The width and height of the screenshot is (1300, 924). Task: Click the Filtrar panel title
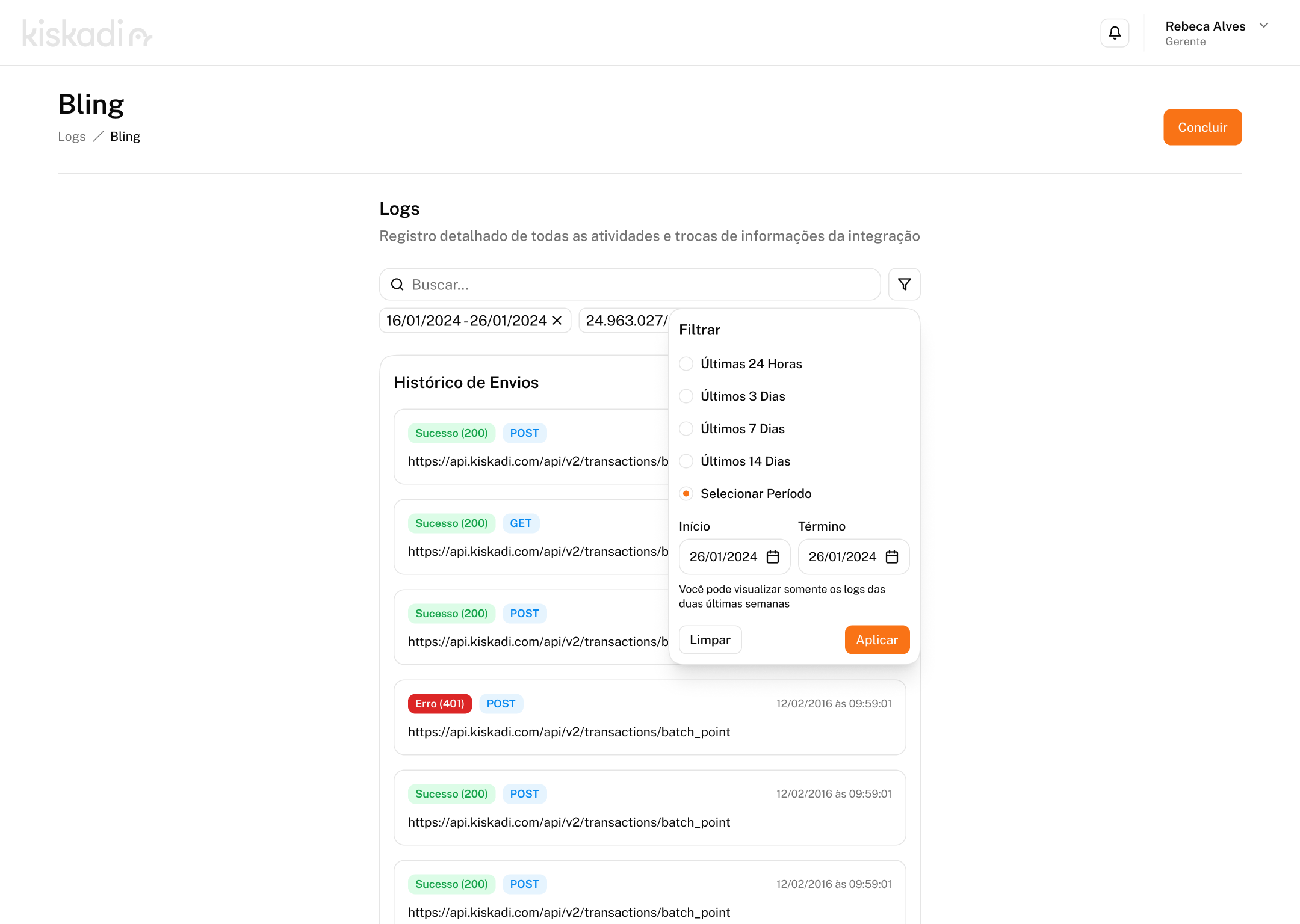699,330
